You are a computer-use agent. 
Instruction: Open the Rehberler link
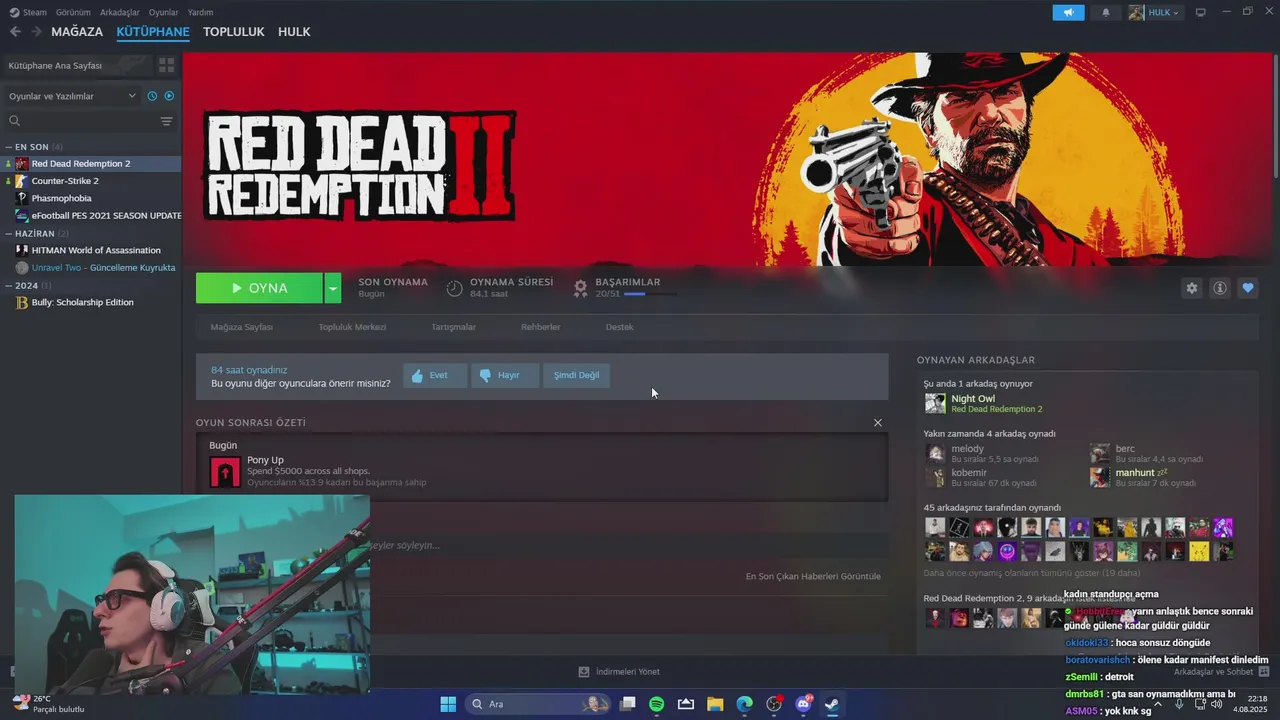click(x=540, y=327)
